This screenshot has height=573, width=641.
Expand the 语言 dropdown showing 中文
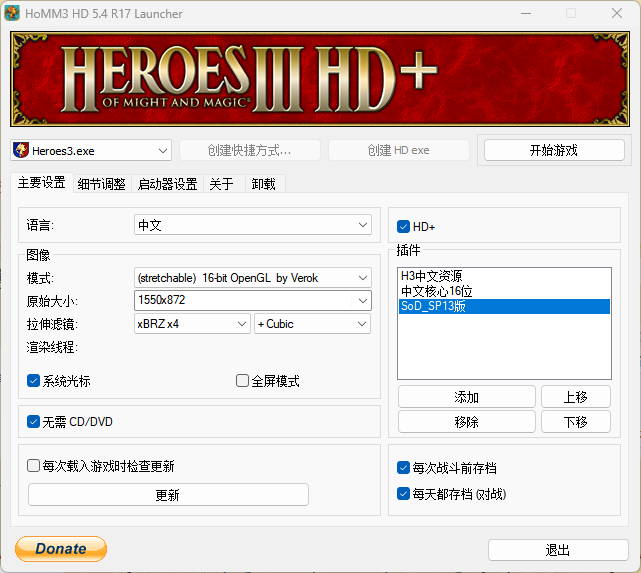click(x=253, y=225)
